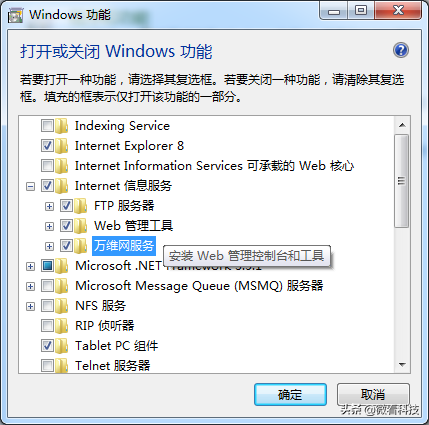
Task: Tick the Indexing Service checkbox
Action: (47, 126)
